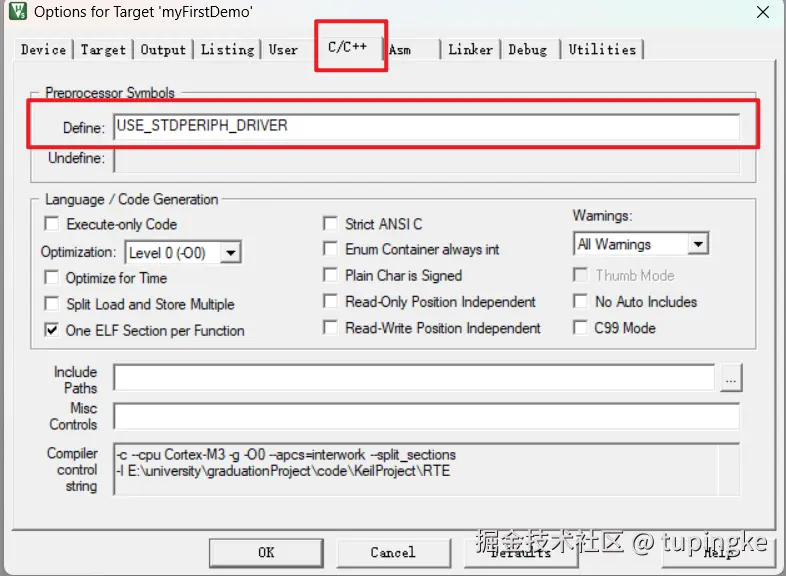Open Include Paths browse button
Screen dimensions: 786x576
pos(731,378)
